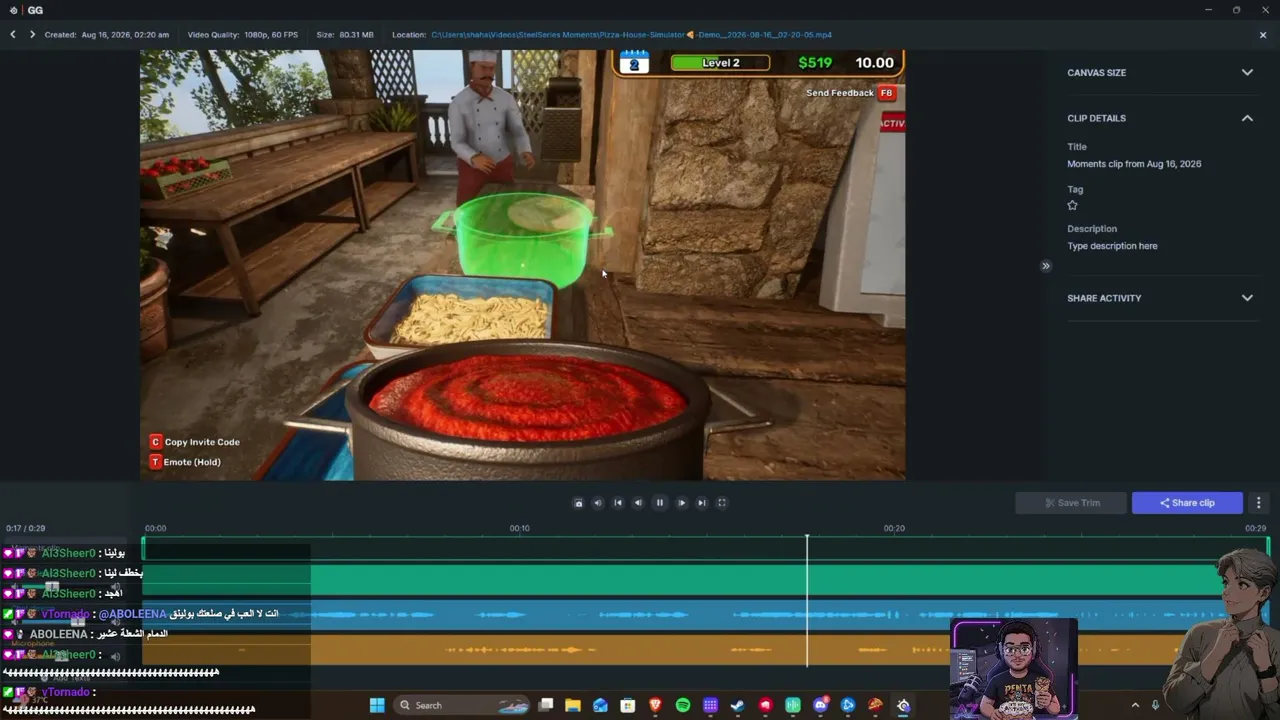The height and width of the screenshot is (720, 1280).
Task: Collapse the Clip Details section
Action: tap(1247, 118)
